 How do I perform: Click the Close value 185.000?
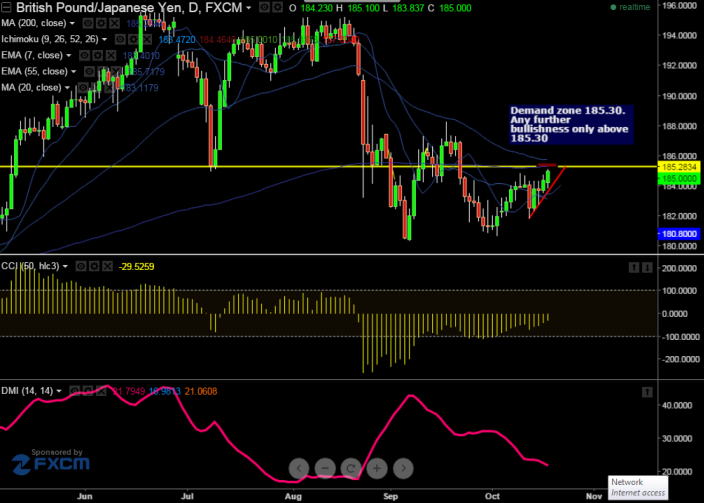[454, 8]
